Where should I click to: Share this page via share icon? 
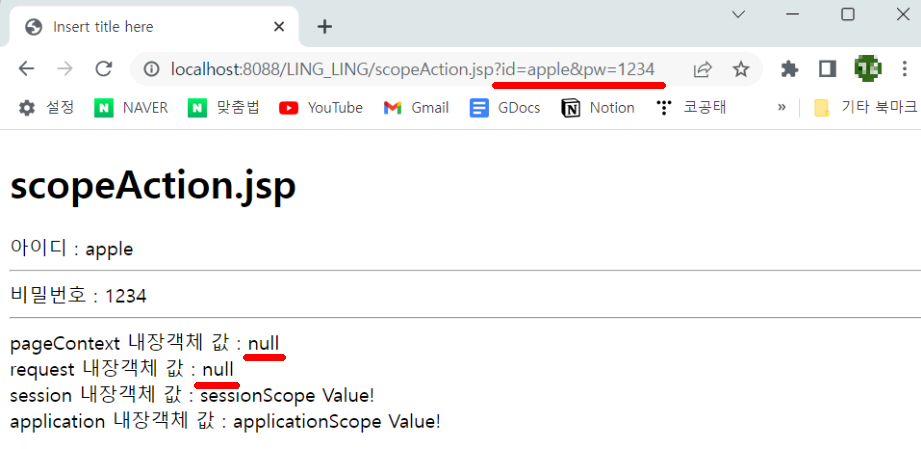(x=702, y=69)
